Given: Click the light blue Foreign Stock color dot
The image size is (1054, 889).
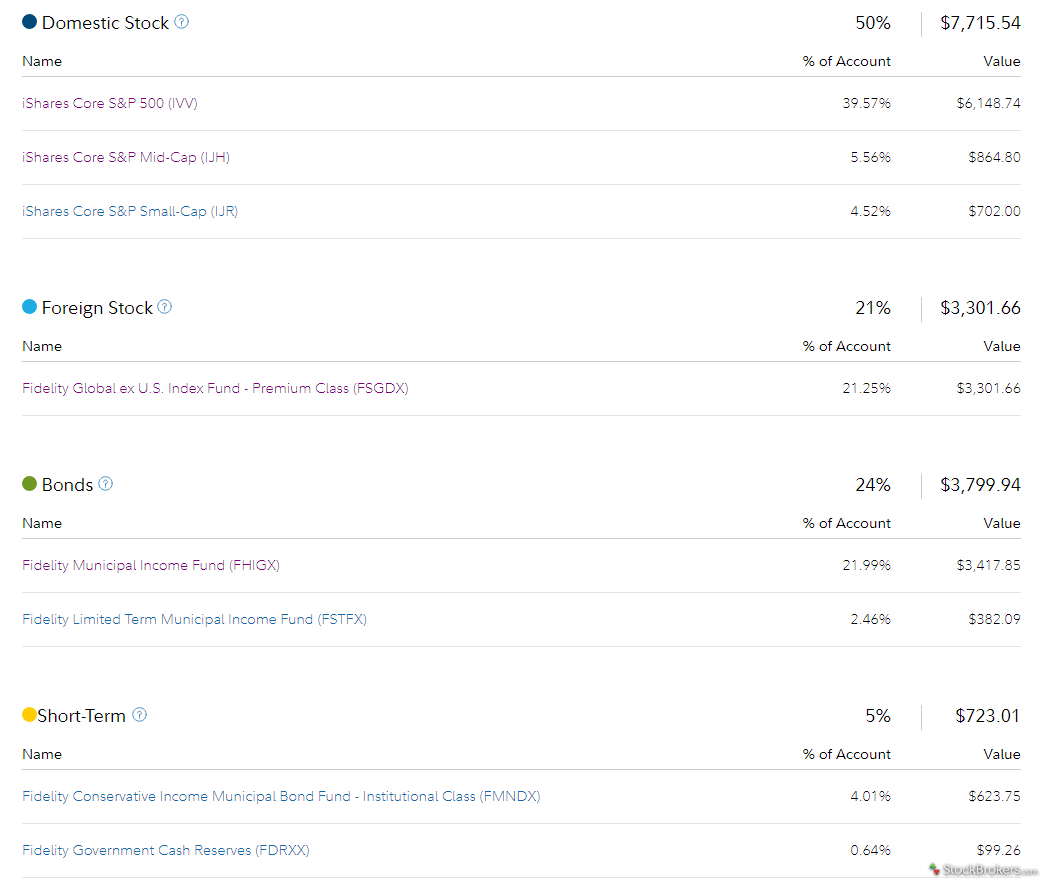Looking at the screenshot, I should click(29, 306).
